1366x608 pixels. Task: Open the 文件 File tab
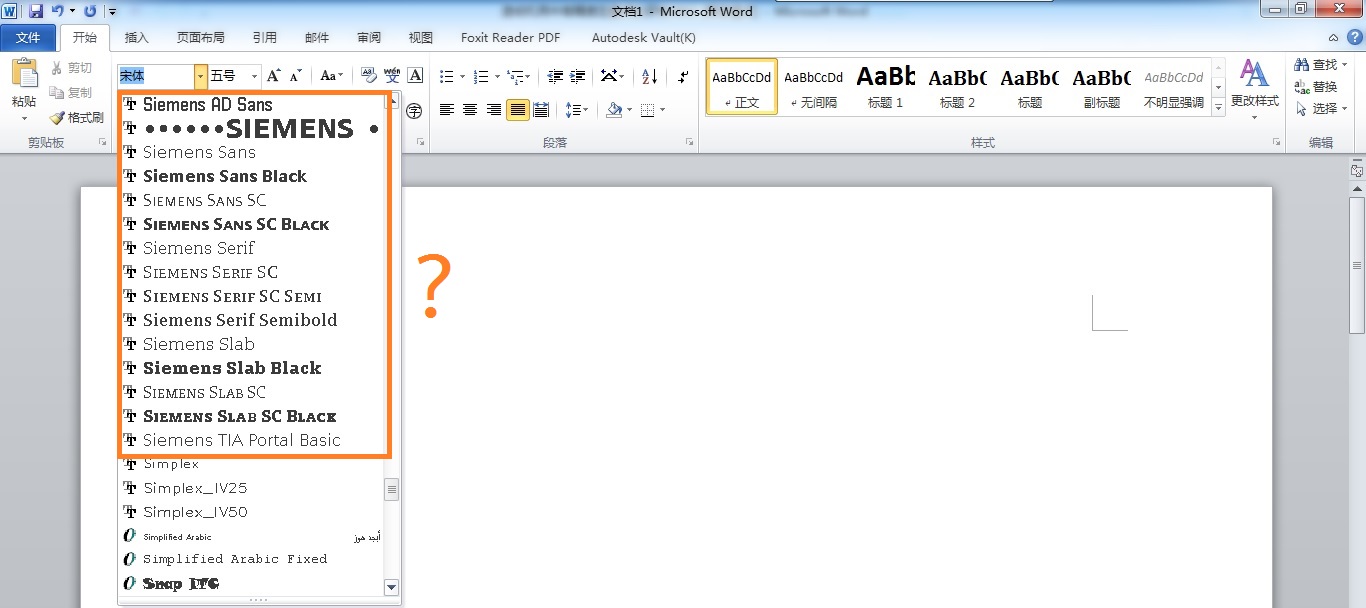pos(28,38)
